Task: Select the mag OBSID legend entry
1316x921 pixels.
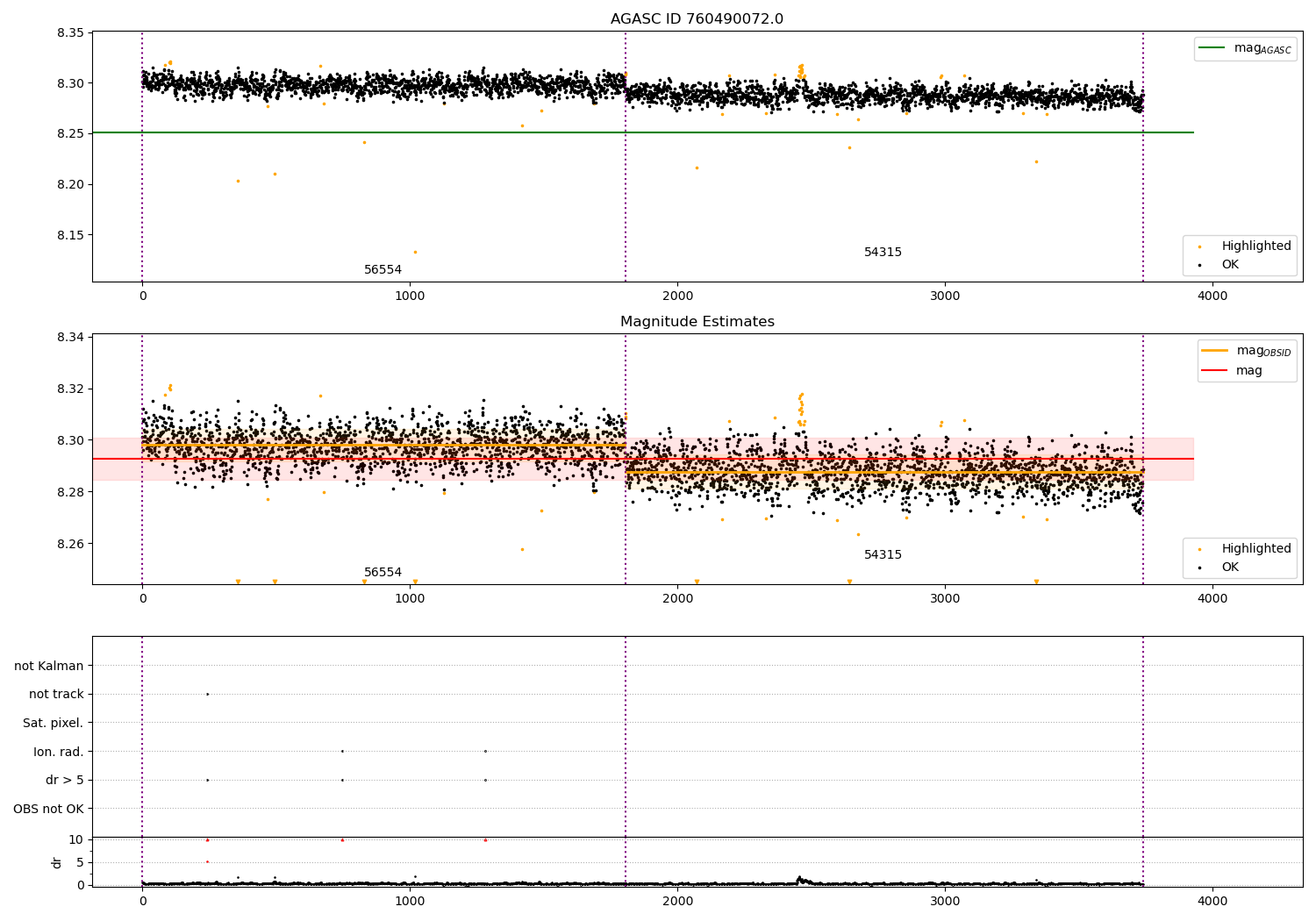Action: pos(1247,351)
